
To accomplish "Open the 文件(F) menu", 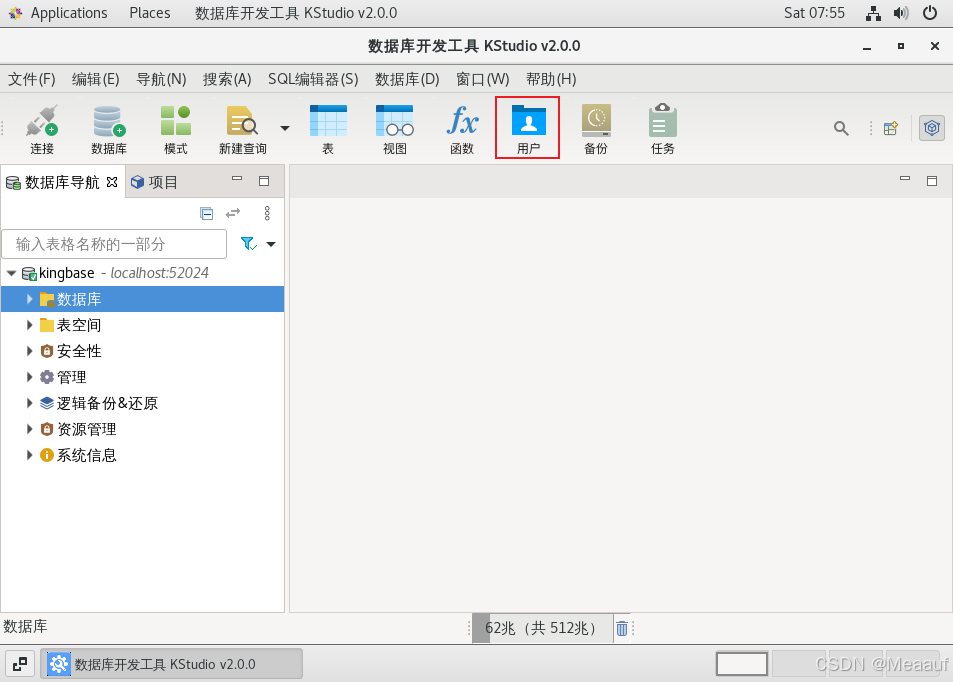I will pyautogui.click(x=32, y=79).
